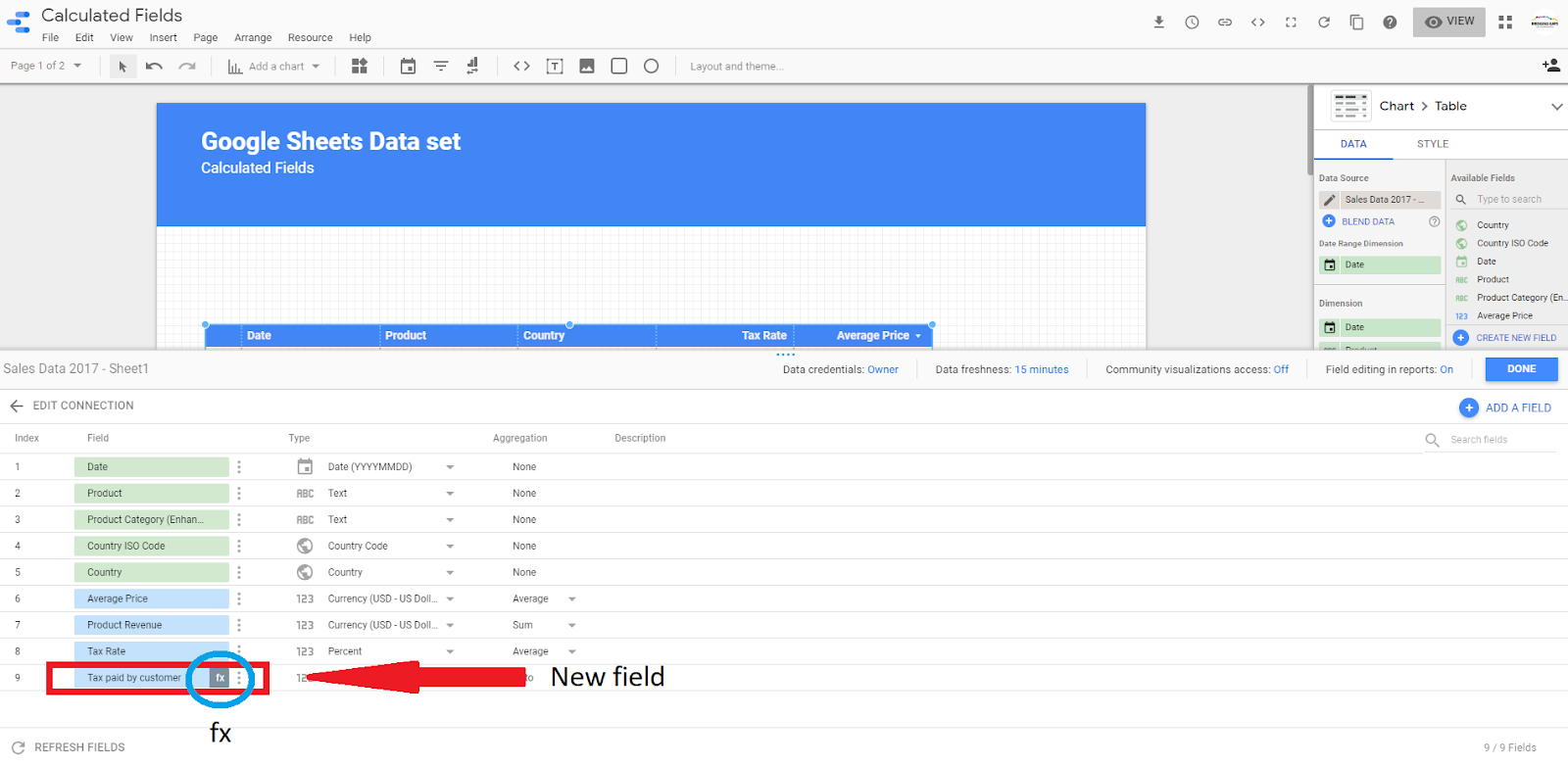The width and height of the screenshot is (1568, 766).
Task: Click the edit data source pencil icon
Action: coord(1330,200)
